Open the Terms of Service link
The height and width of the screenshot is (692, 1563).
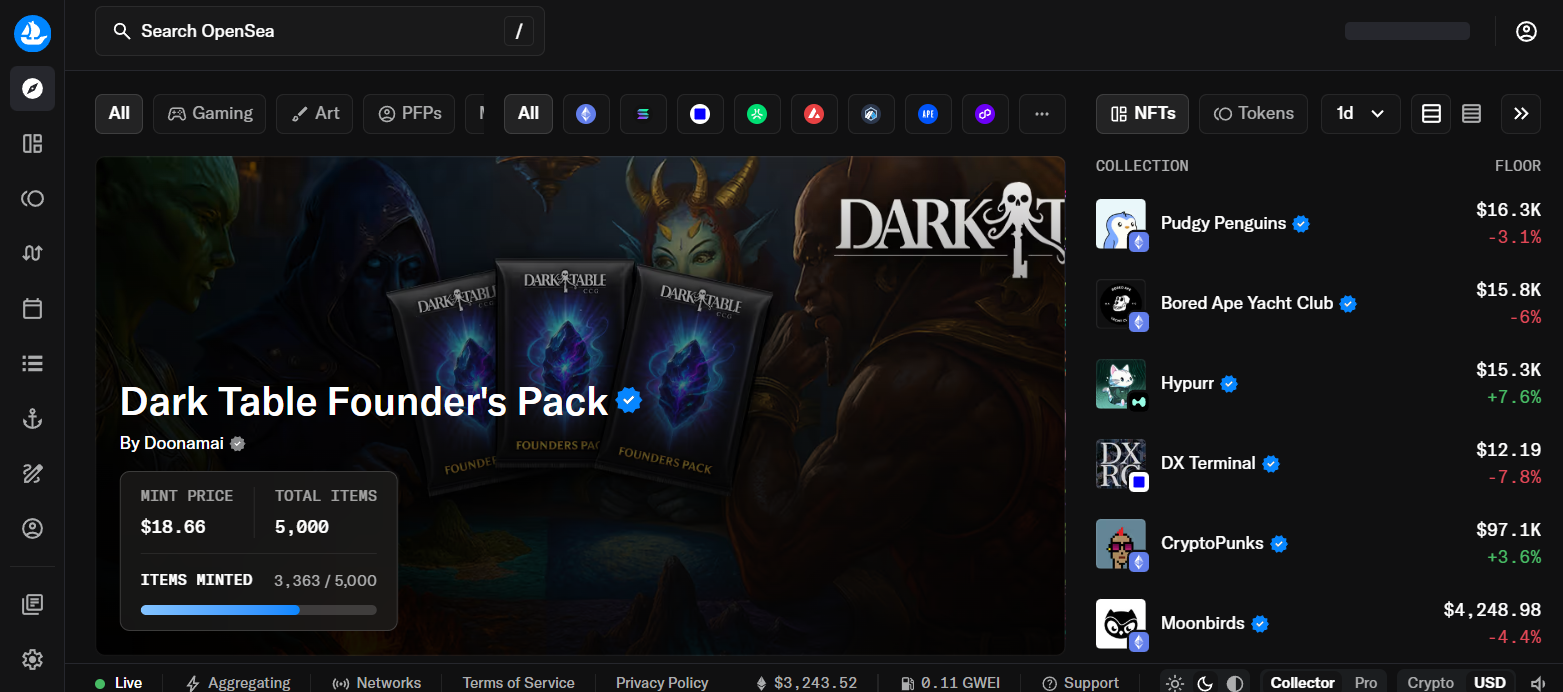tap(518, 683)
